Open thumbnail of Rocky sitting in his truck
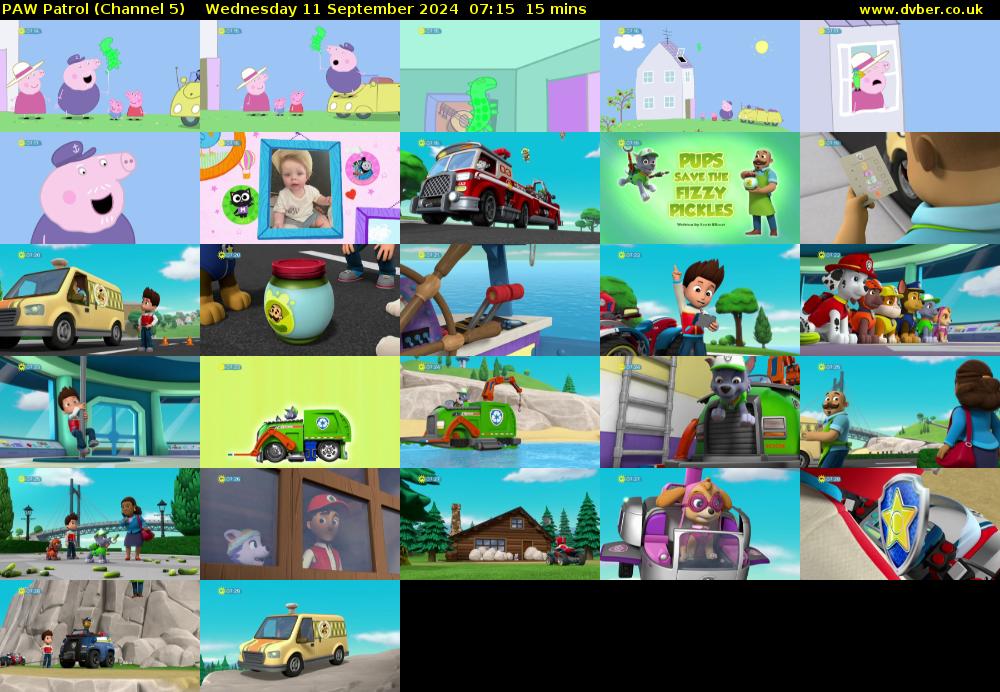Screen dimensions: 1000x692 (x=700, y=412)
